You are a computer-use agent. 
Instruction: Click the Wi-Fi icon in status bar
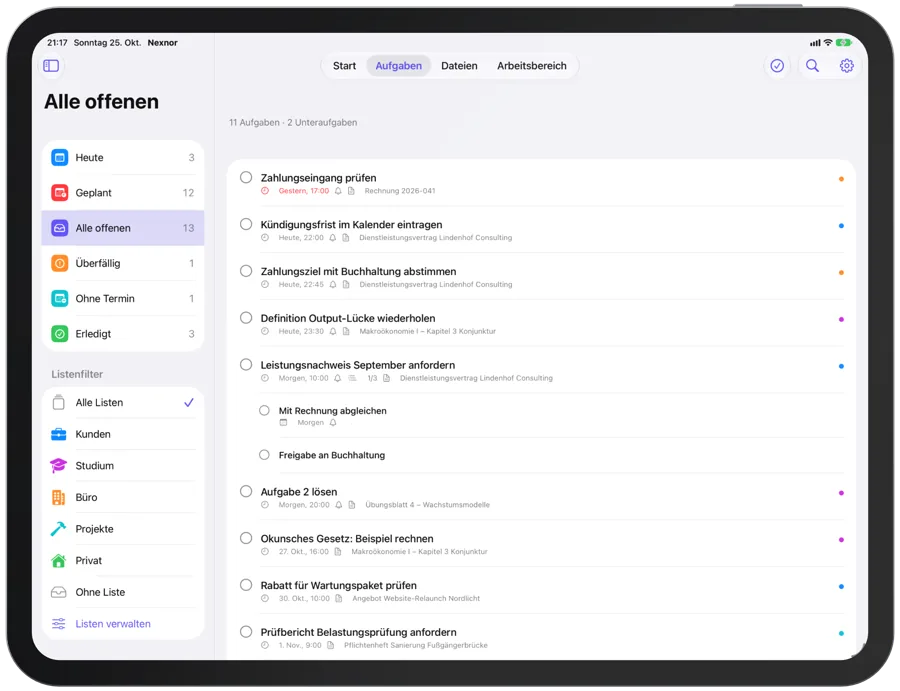[828, 42]
